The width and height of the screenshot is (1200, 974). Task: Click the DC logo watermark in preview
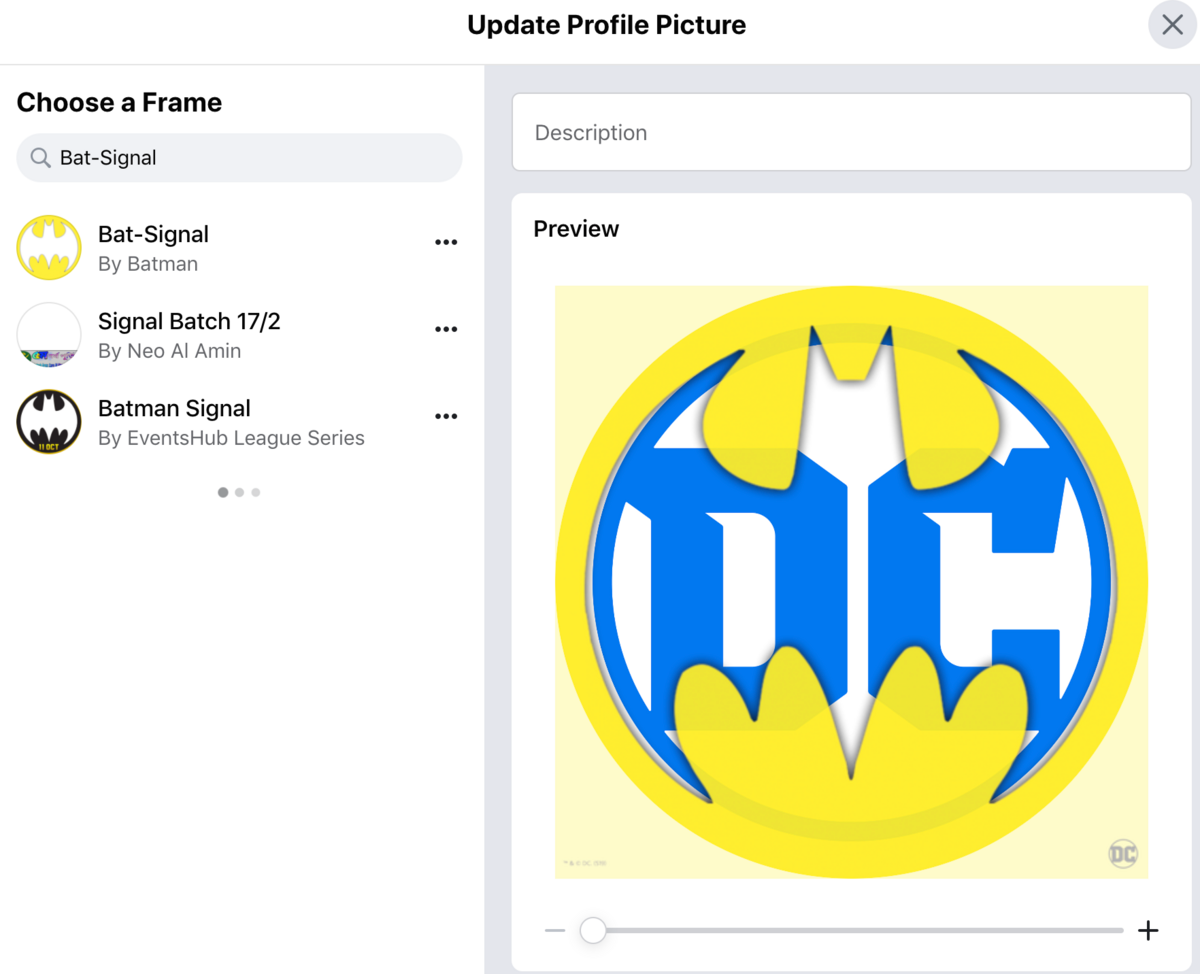coord(1123,853)
